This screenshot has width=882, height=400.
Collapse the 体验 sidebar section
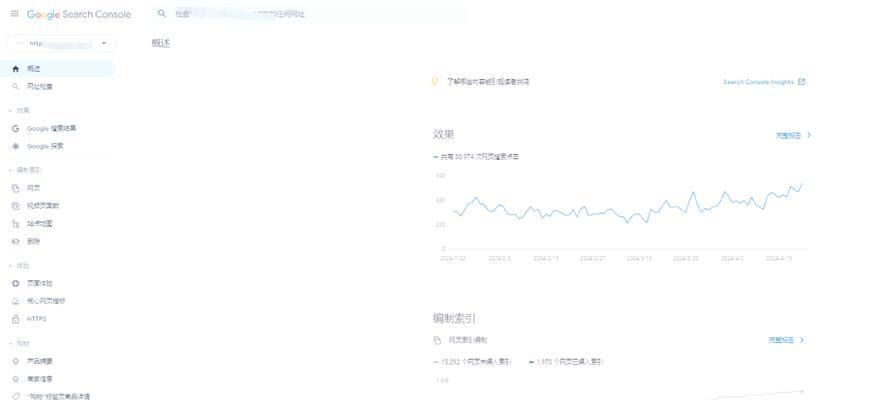tap(20, 266)
